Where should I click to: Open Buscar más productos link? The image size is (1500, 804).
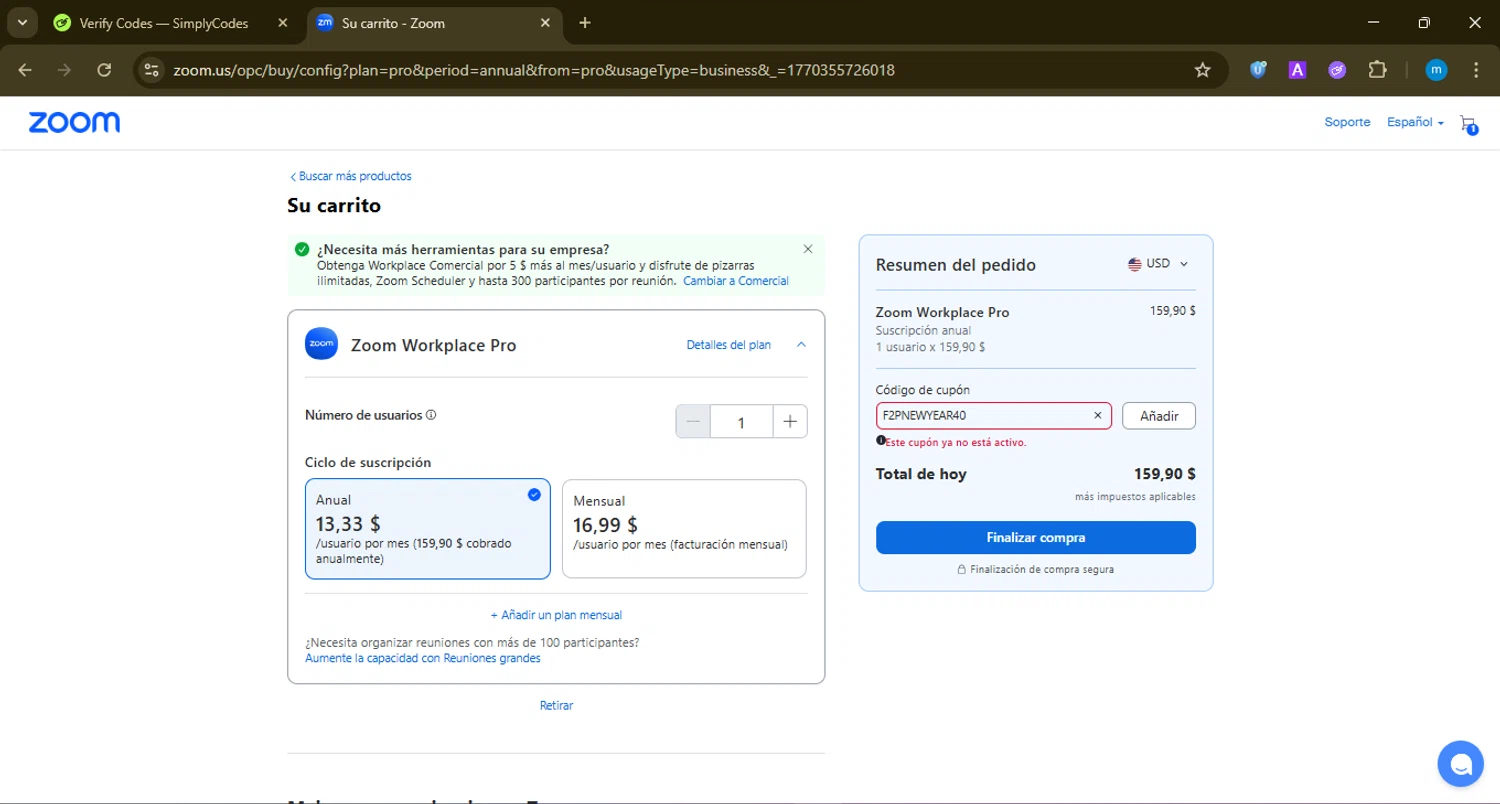(350, 176)
